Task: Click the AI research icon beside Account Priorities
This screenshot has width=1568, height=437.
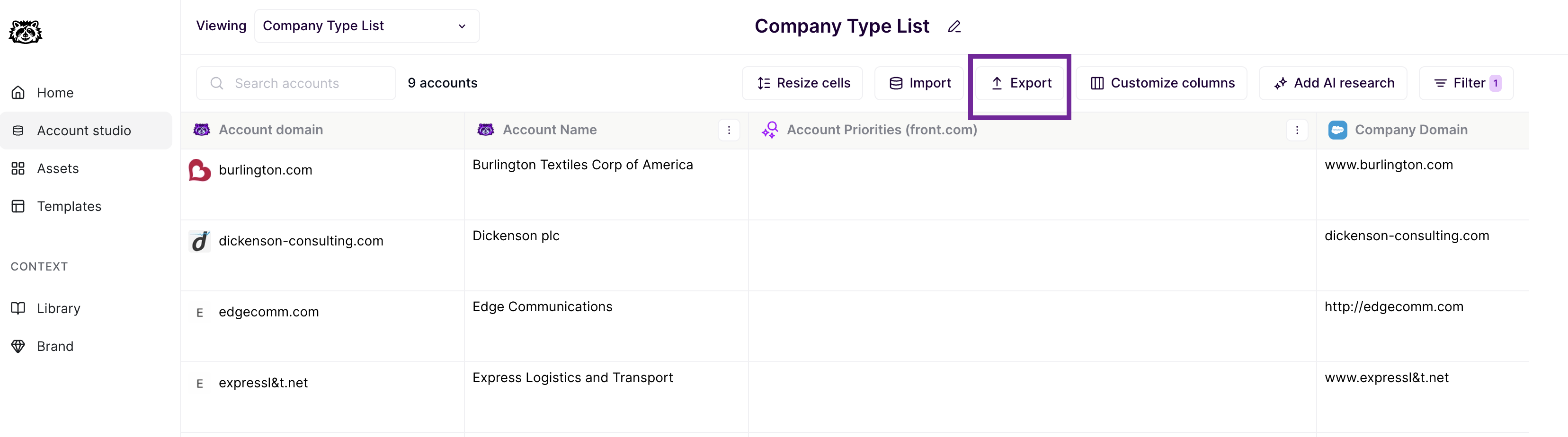Action: tap(769, 130)
